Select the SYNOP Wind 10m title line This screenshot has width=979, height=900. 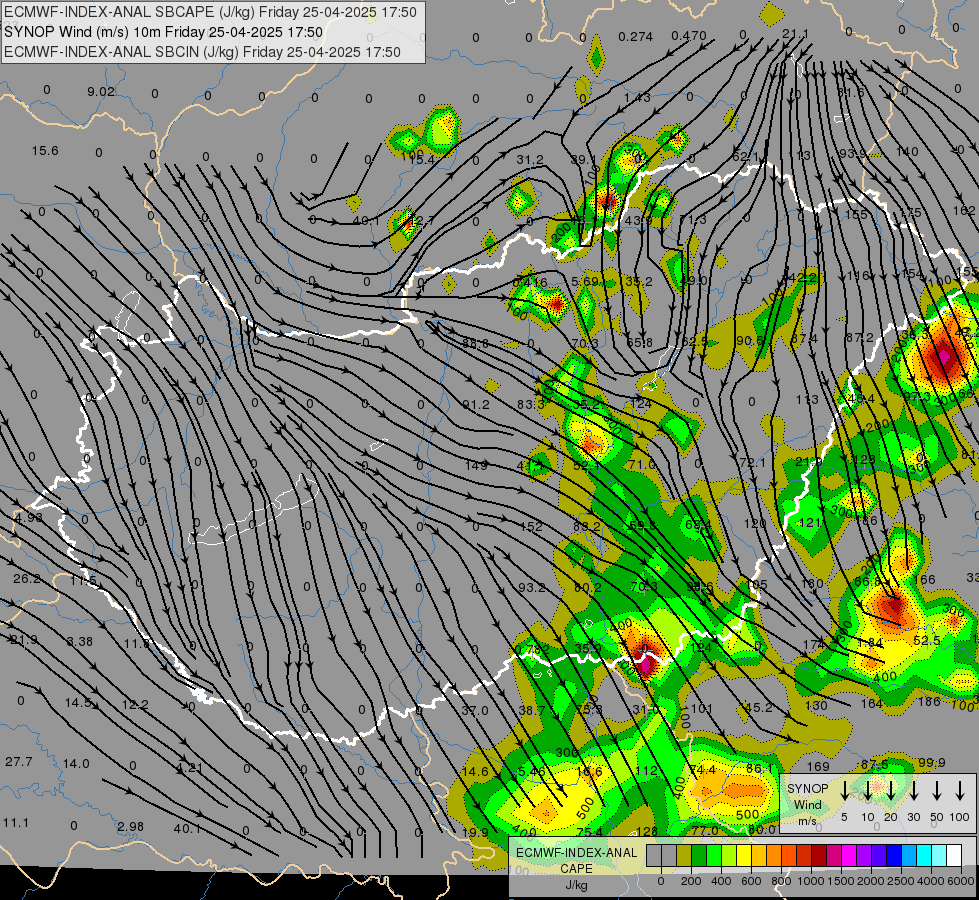(163, 32)
